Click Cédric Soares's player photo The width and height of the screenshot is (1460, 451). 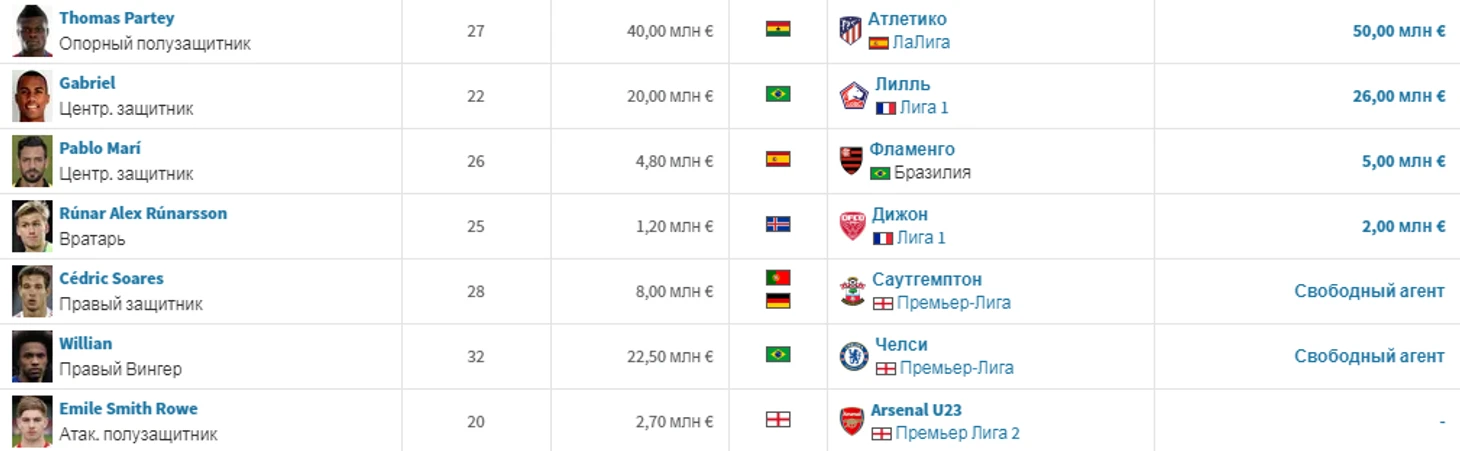click(32, 291)
